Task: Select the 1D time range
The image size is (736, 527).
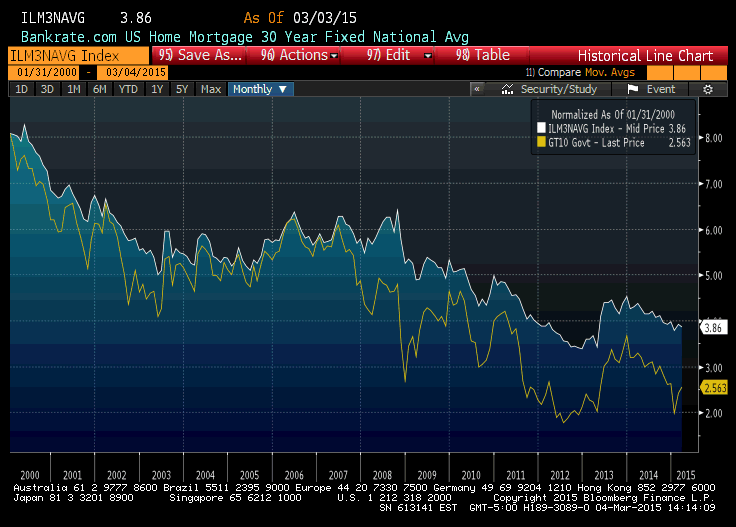Action: 21,89
